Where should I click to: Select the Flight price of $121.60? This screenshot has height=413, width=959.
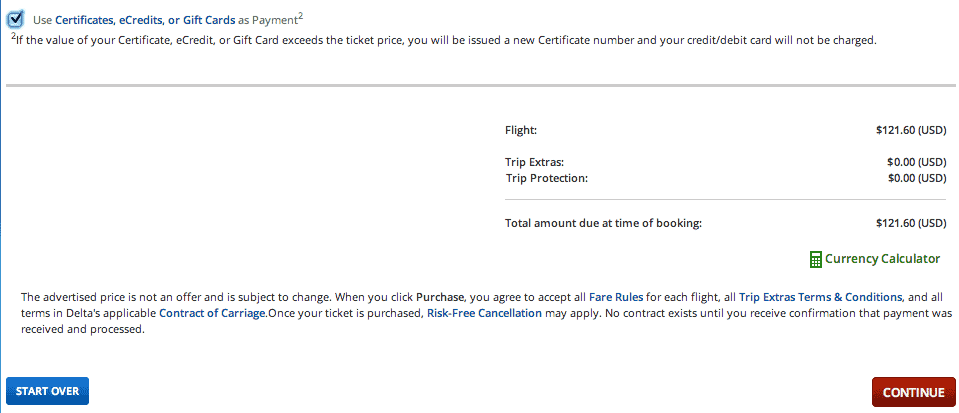coord(910,130)
